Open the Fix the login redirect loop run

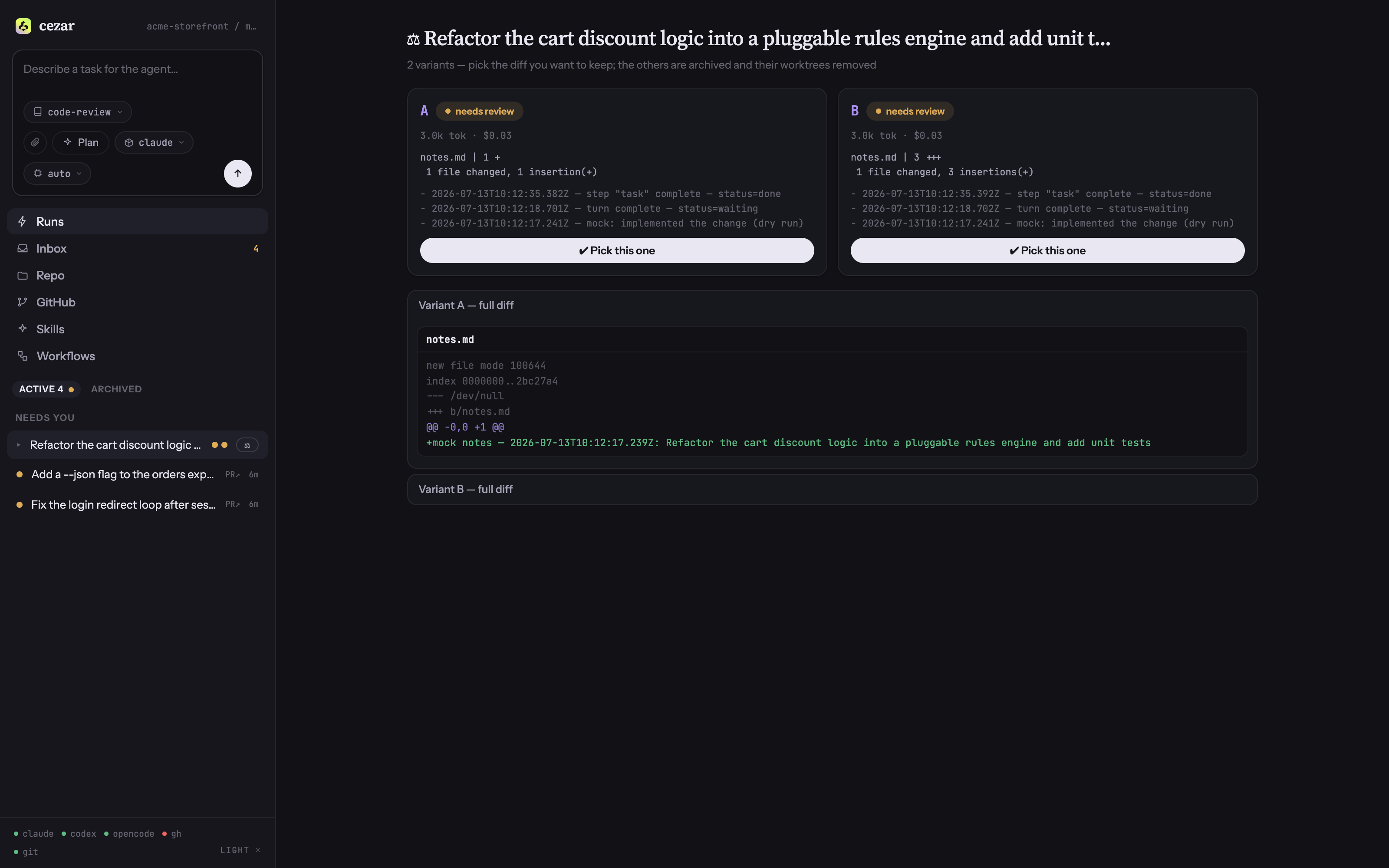tap(137, 505)
